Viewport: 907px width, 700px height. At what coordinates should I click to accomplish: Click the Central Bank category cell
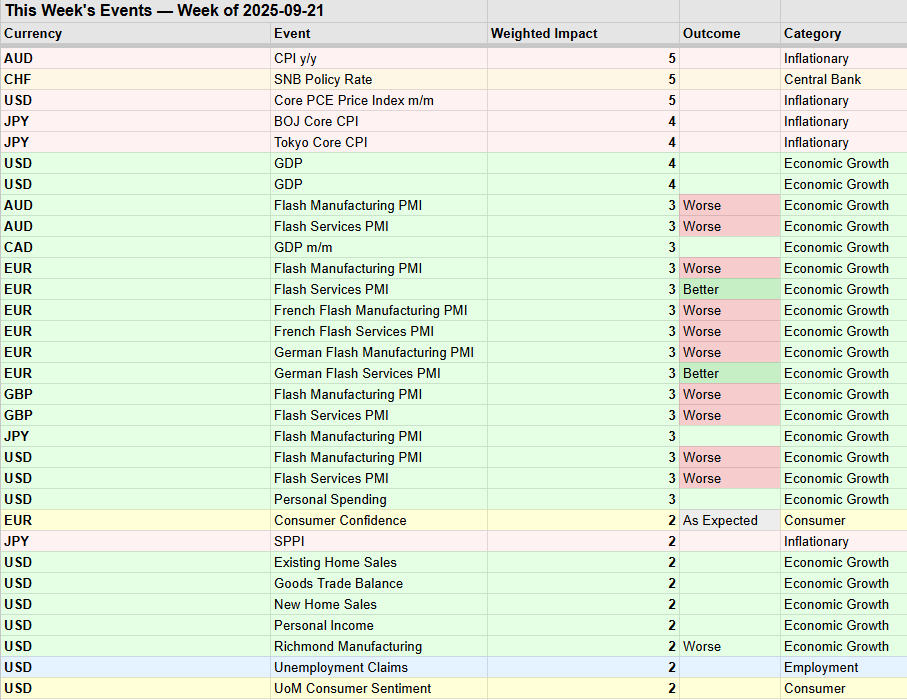822,79
